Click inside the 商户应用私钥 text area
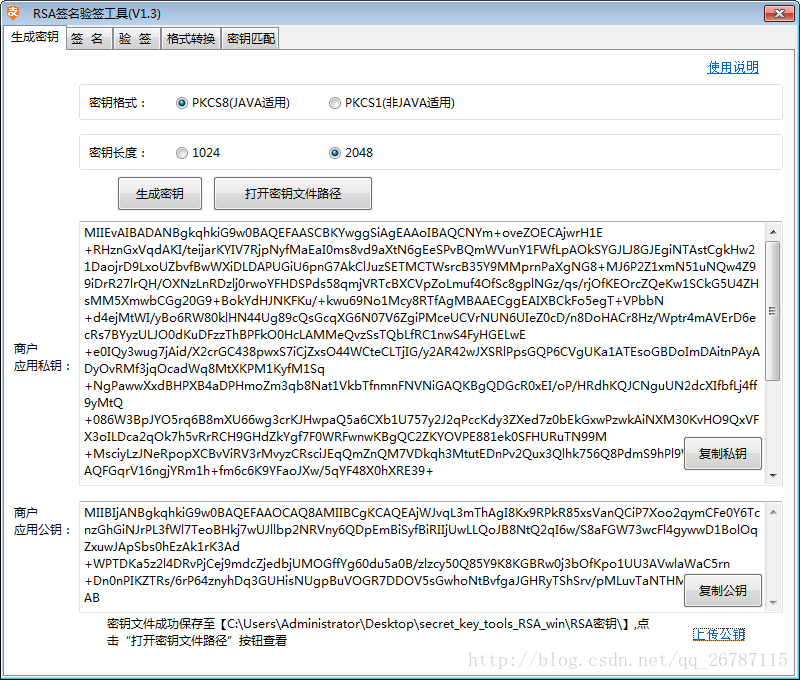 click(400, 330)
